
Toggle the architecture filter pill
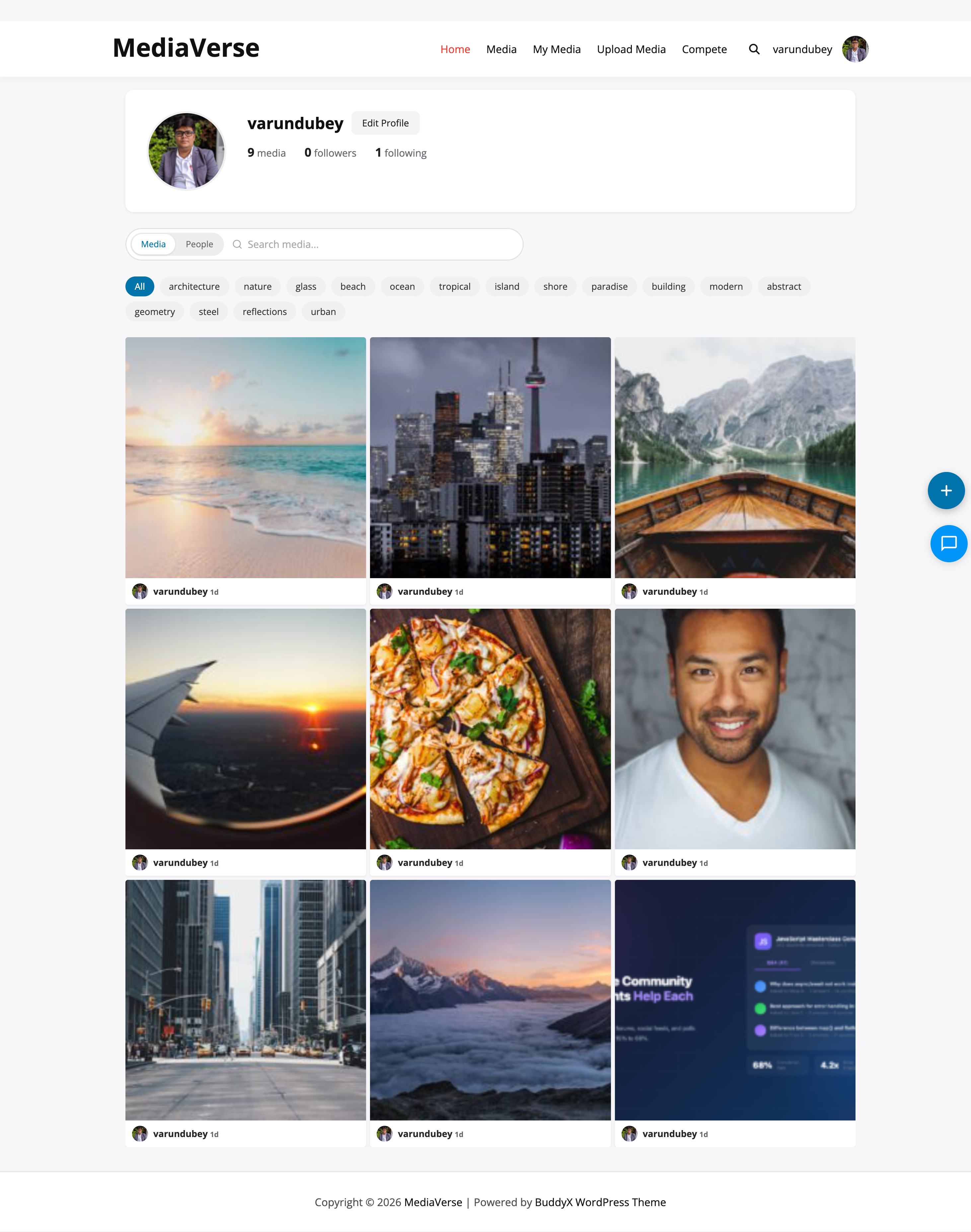(x=194, y=286)
